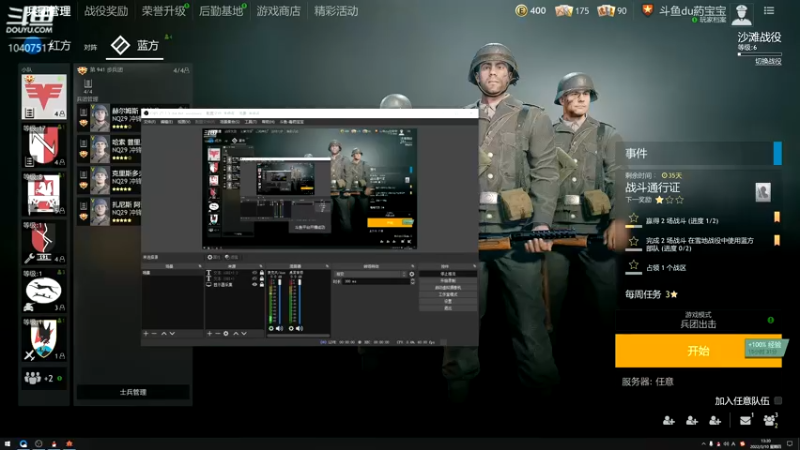Open the friends group icon beside mail
The height and width of the screenshot is (450, 800).
[x=769, y=420]
